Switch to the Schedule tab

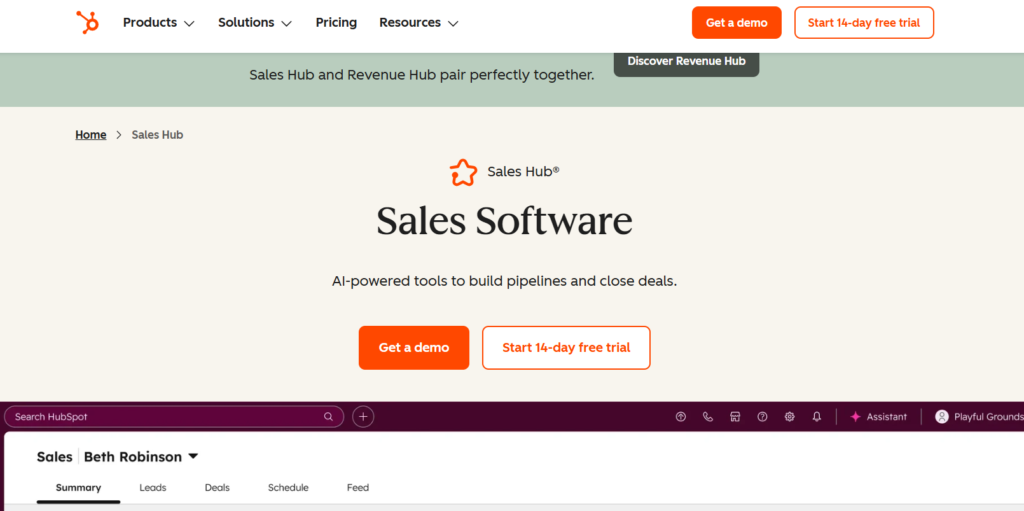(288, 487)
